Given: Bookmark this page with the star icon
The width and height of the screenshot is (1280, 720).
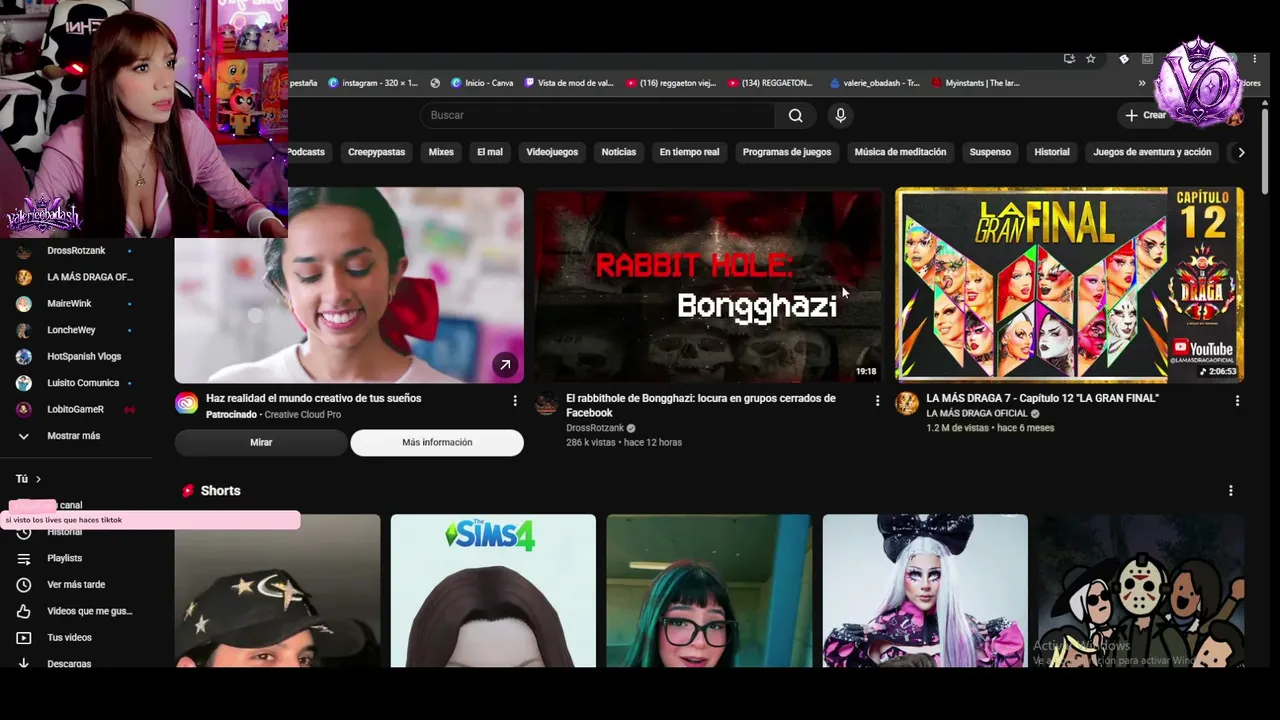Looking at the screenshot, I should [1091, 59].
